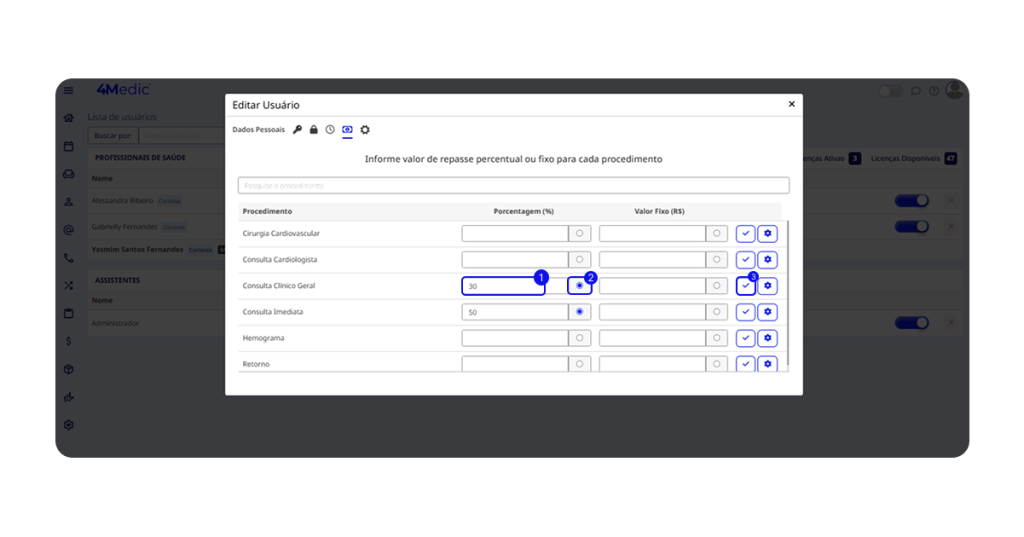
Task: Switch to the Dados Pessoais tab
Action: [258, 130]
